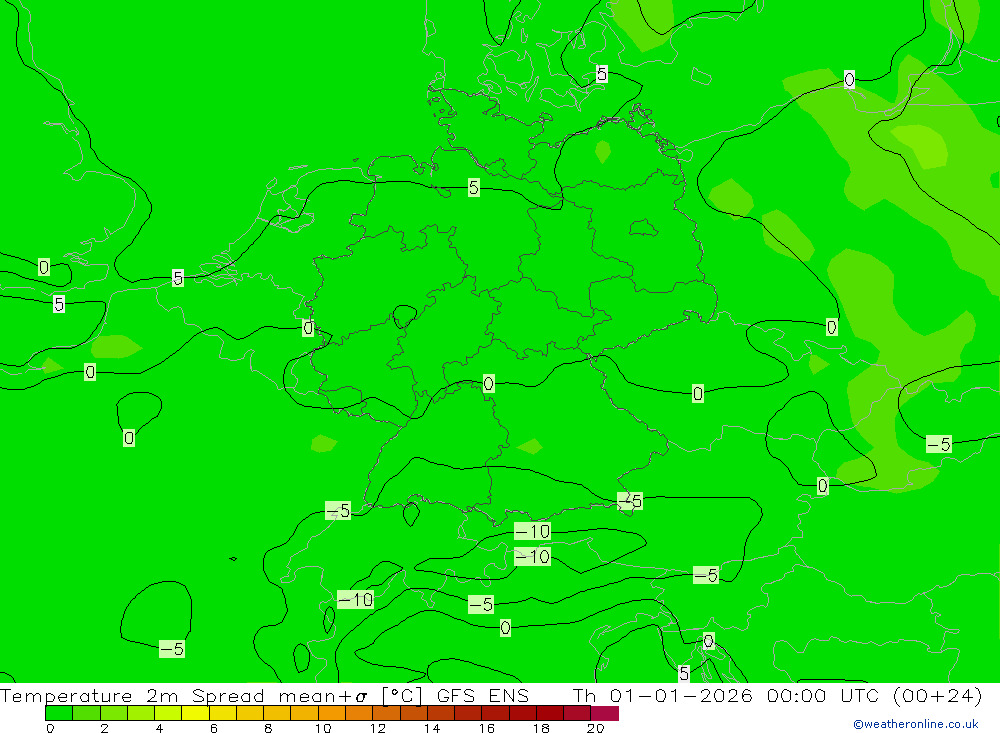Open the weatheronline.co.uk copyright link
This screenshot has height=733, width=1000.
[x=915, y=724]
